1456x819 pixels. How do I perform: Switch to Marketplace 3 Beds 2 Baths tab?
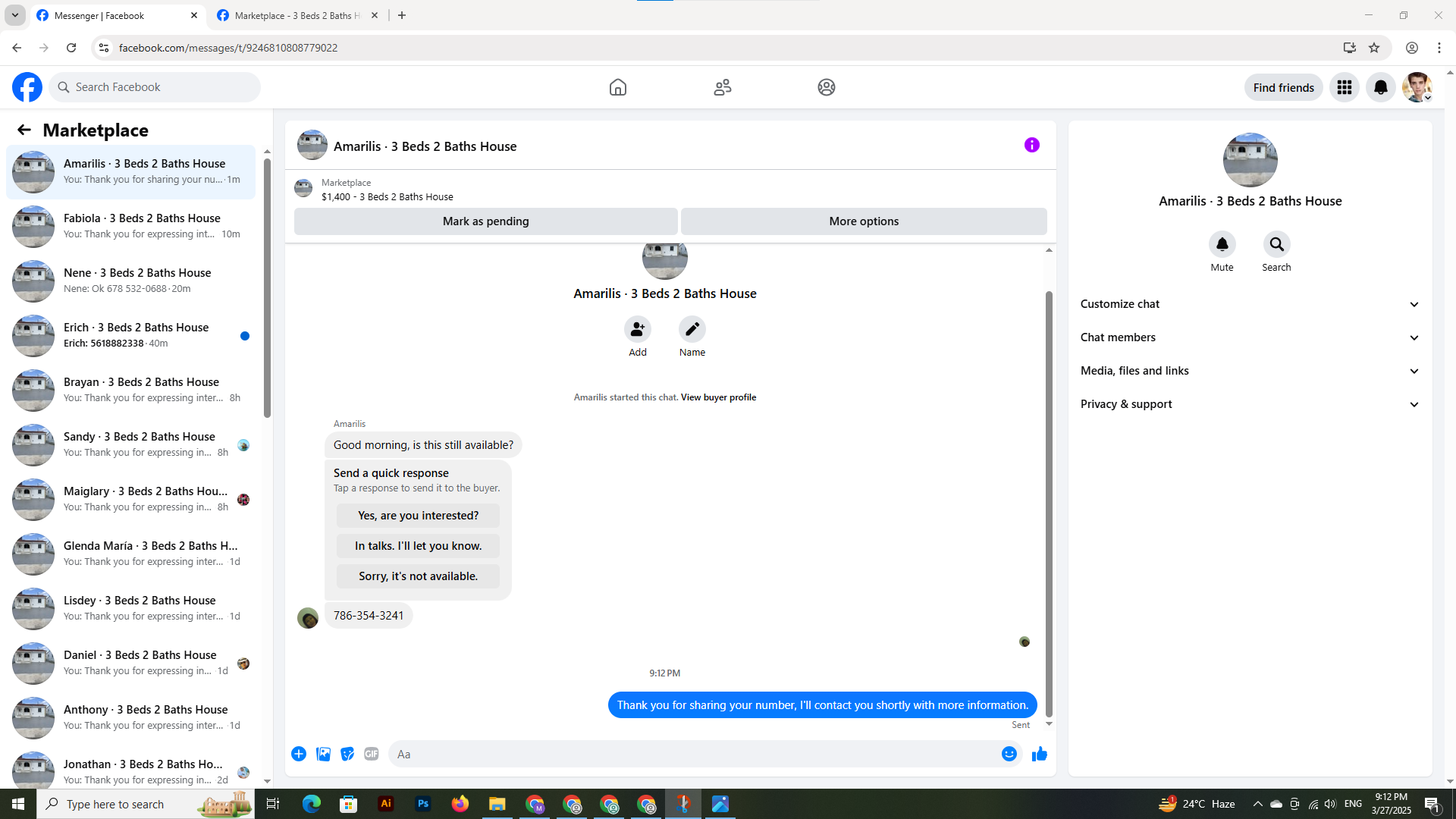click(297, 15)
